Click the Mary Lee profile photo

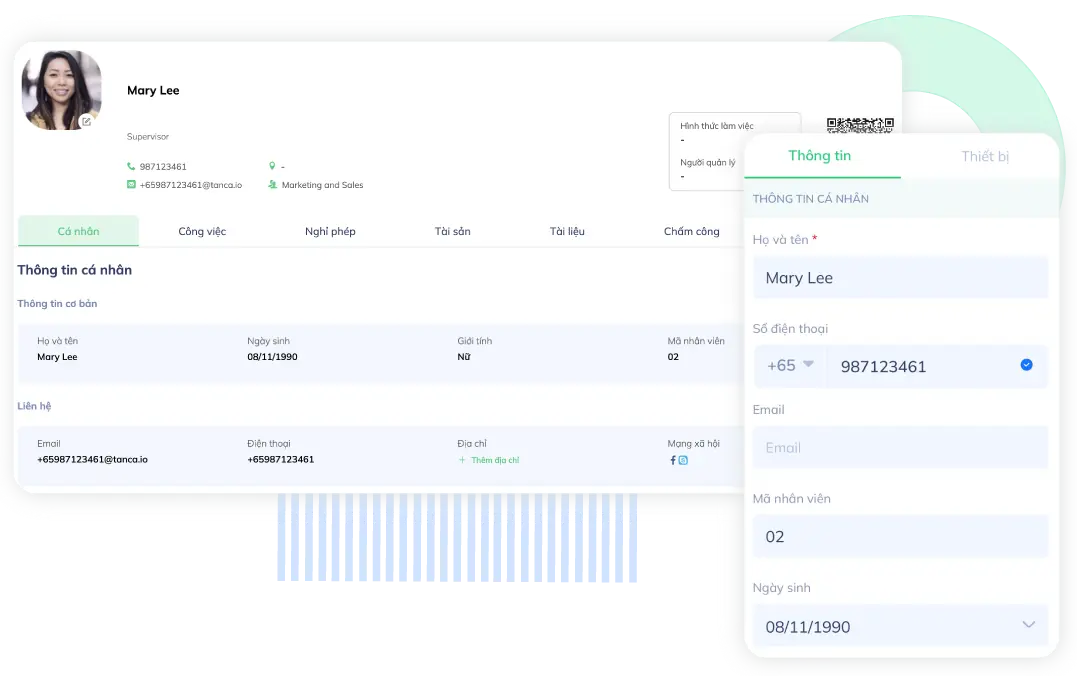click(62, 90)
